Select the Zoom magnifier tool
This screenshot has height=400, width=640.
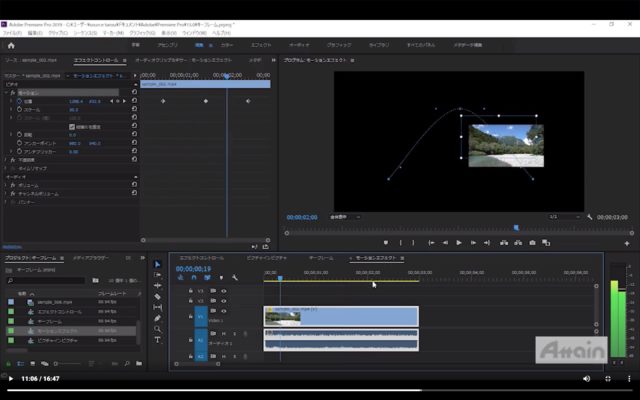point(157,329)
